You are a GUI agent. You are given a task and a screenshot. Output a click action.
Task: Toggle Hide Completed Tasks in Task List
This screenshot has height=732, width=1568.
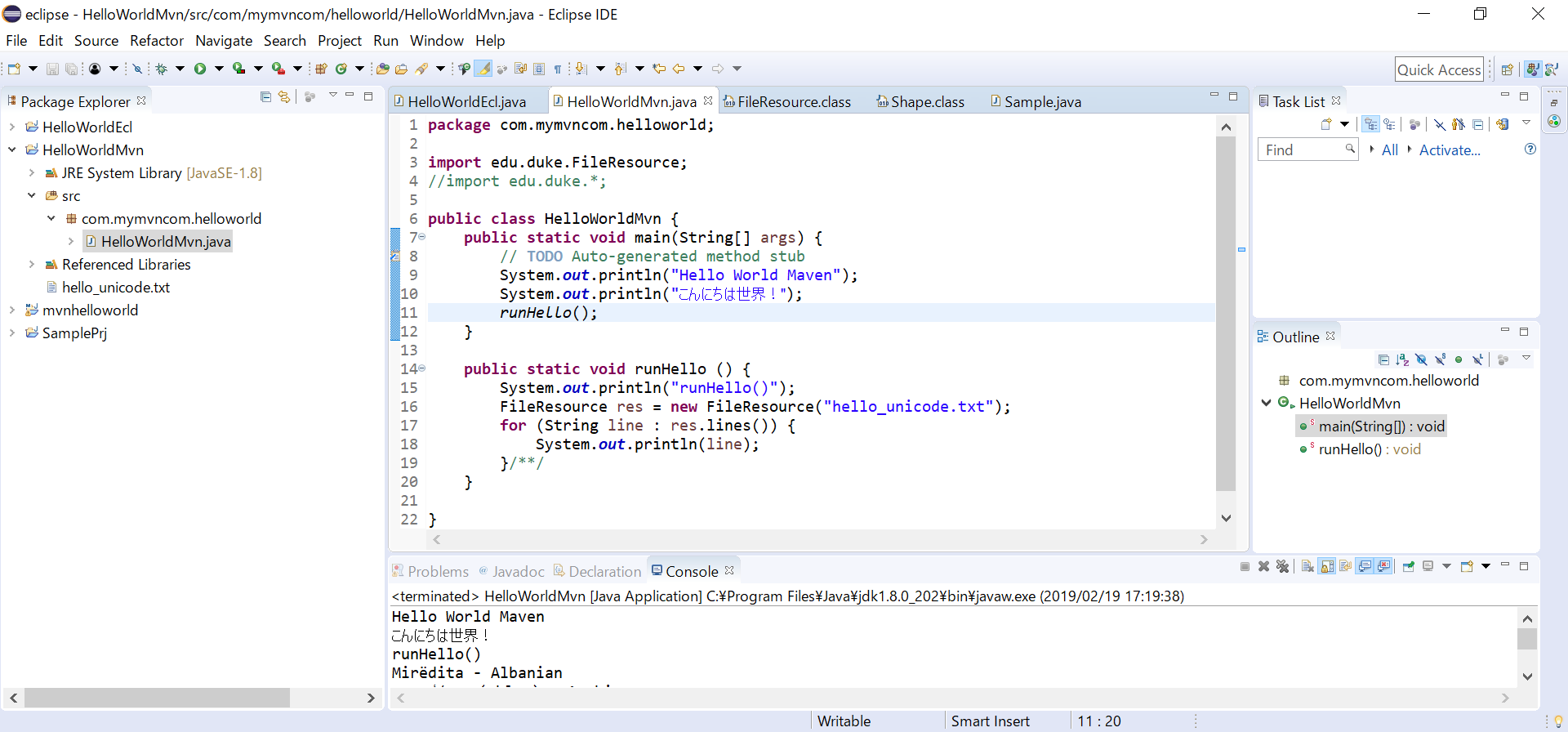coord(1440,125)
